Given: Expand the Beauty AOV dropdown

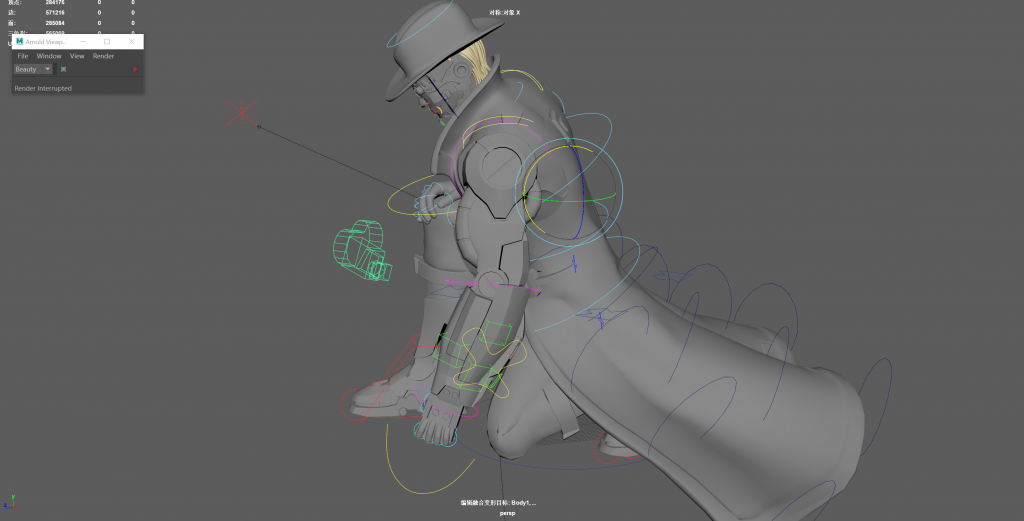Looking at the screenshot, I should [x=33, y=69].
